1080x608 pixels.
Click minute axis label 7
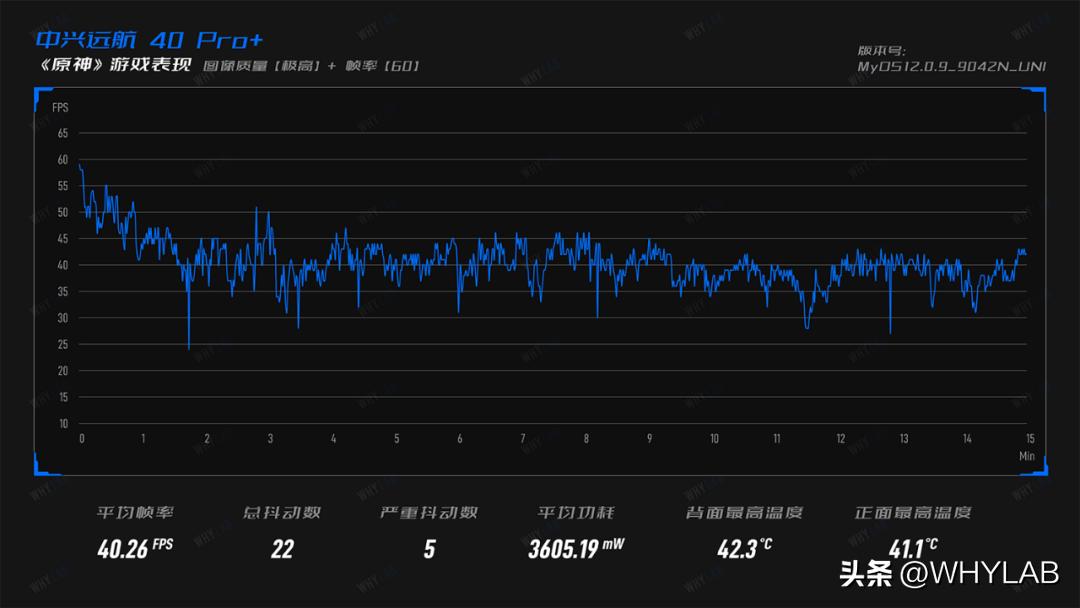point(523,439)
